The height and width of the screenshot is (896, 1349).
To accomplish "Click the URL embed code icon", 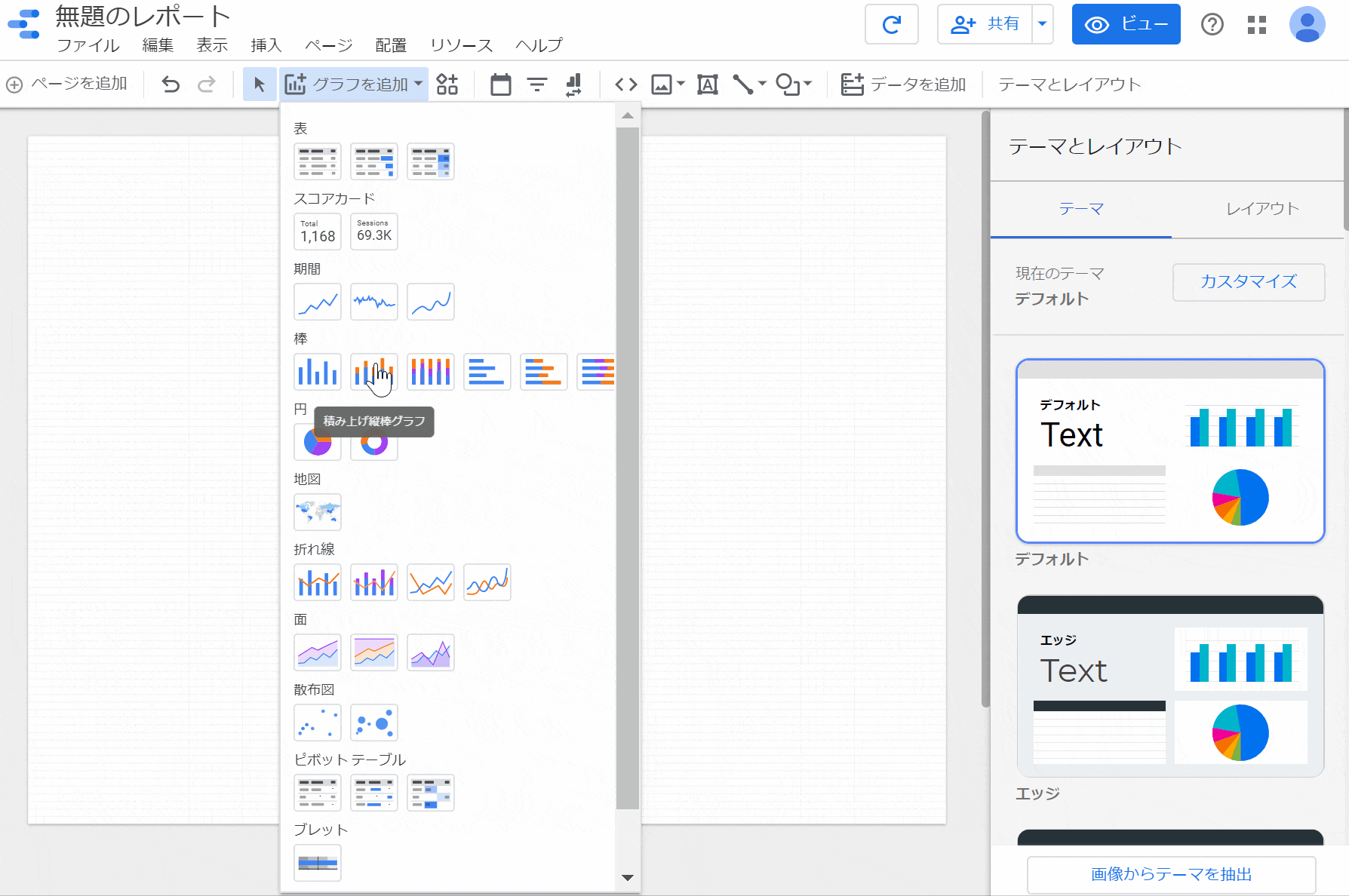I will click(x=625, y=84).
